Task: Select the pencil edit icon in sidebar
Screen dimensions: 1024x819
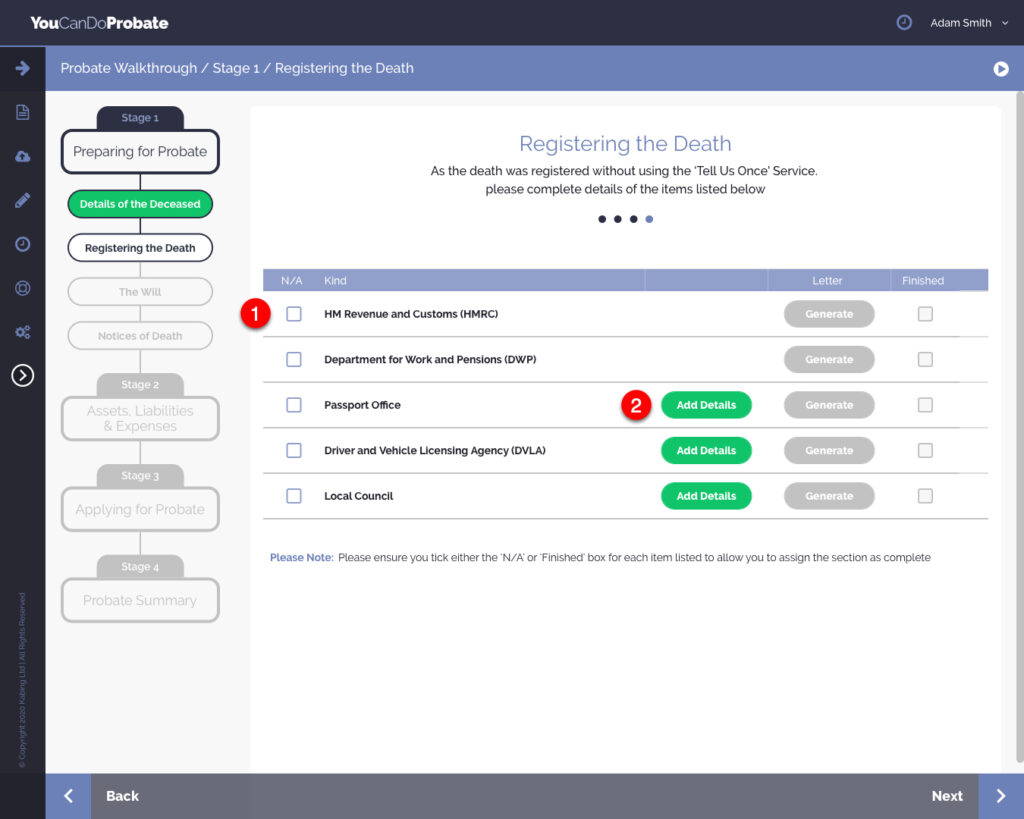Action: point(22,200)
